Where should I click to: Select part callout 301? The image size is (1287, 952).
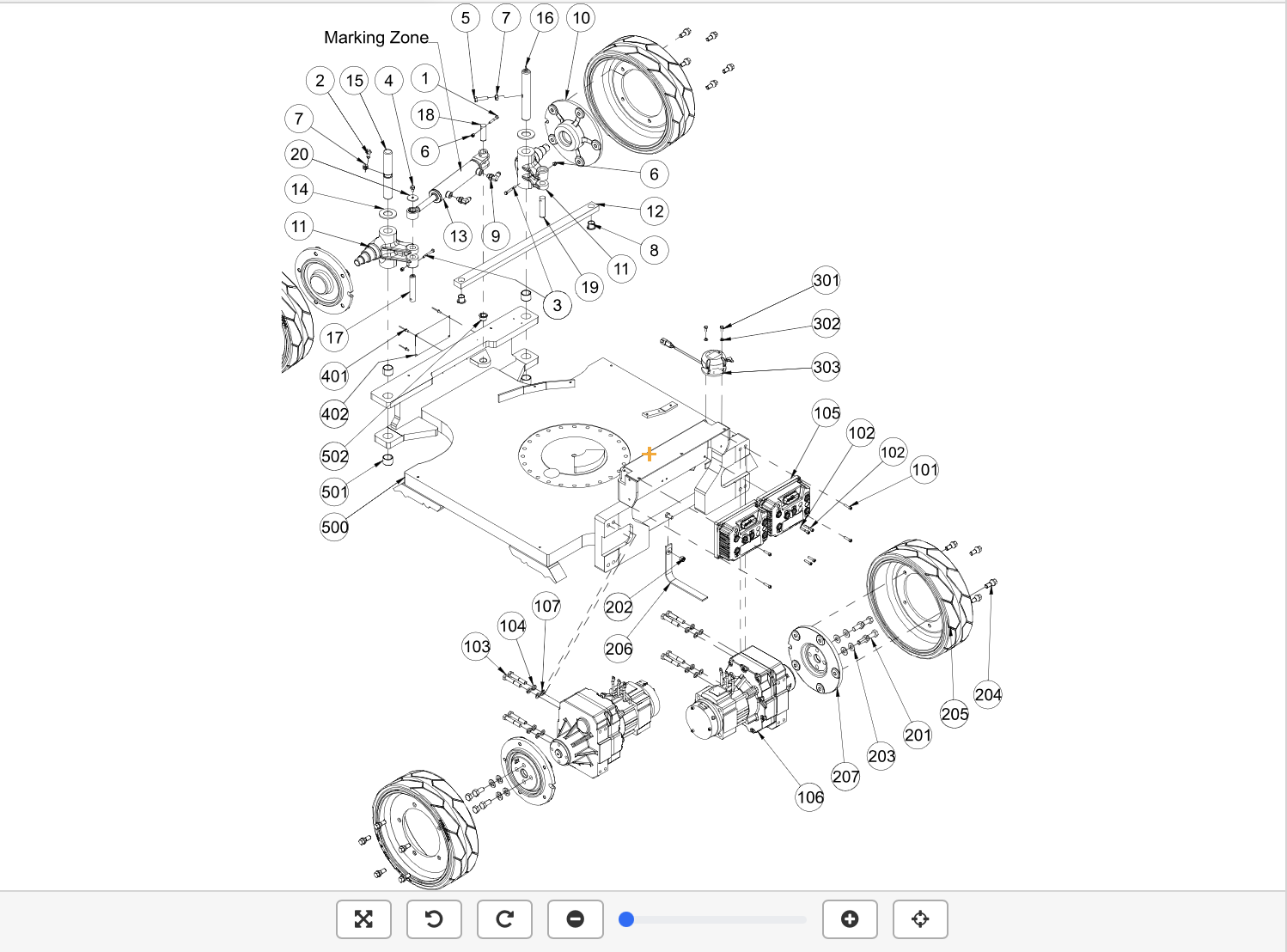(x=826, y=280)
